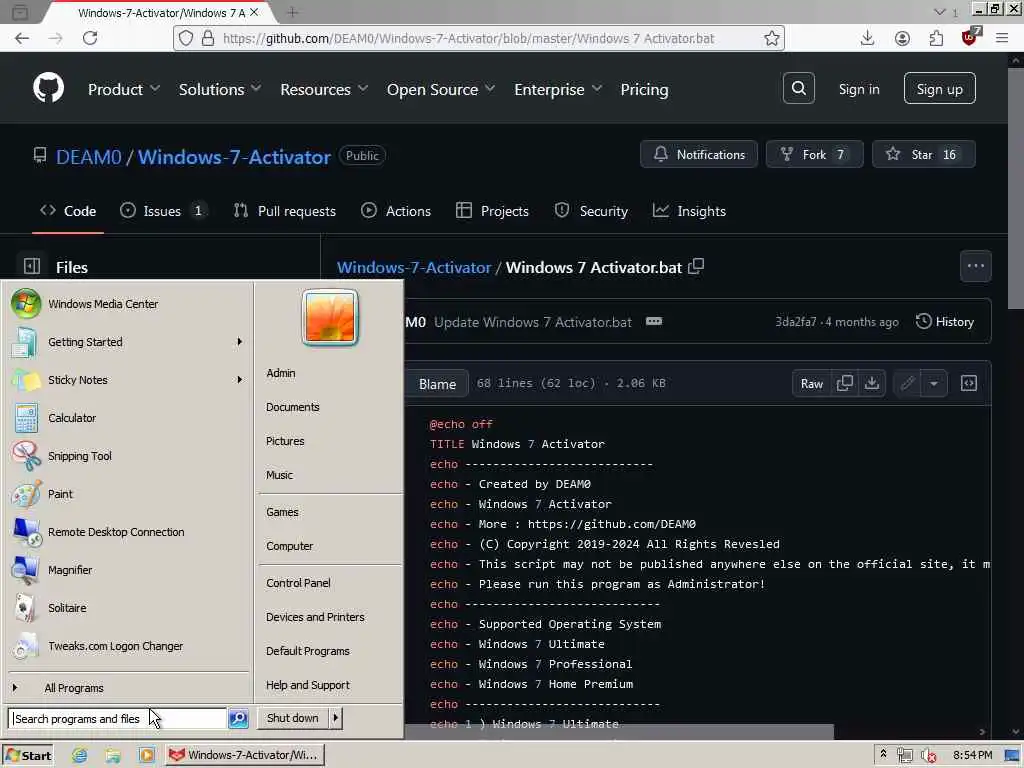View file History link
This screenshot has width=1024, height=768.
tap(944, 321)
